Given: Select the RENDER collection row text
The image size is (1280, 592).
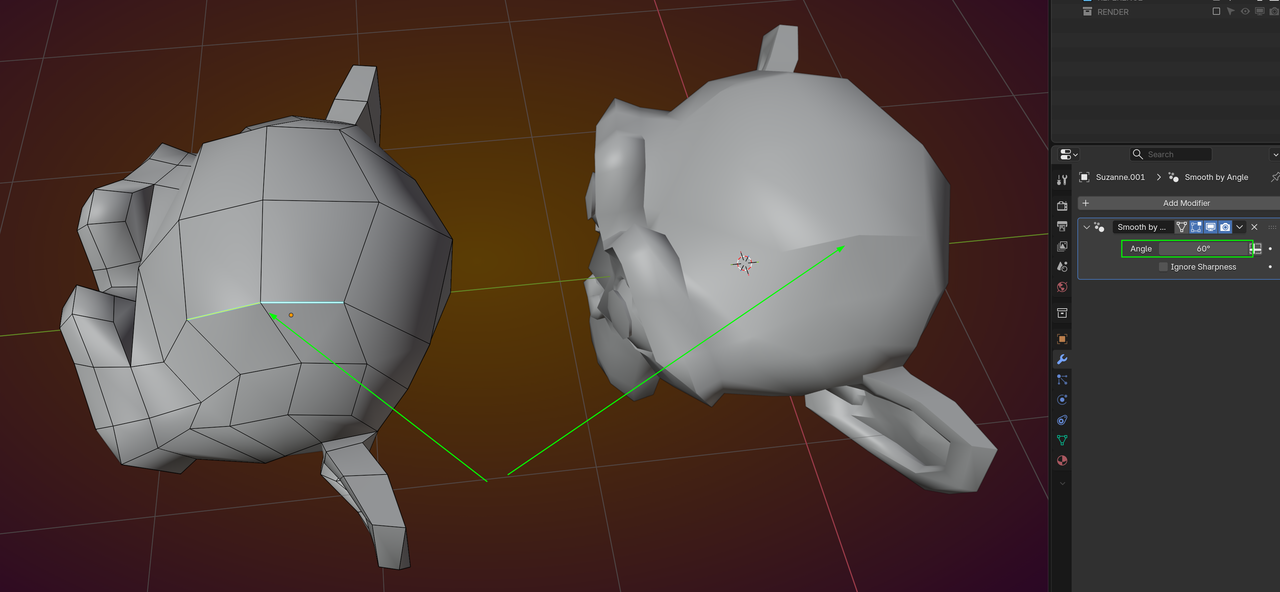Looking at the screenshot, I should [x=1113, y=12].
